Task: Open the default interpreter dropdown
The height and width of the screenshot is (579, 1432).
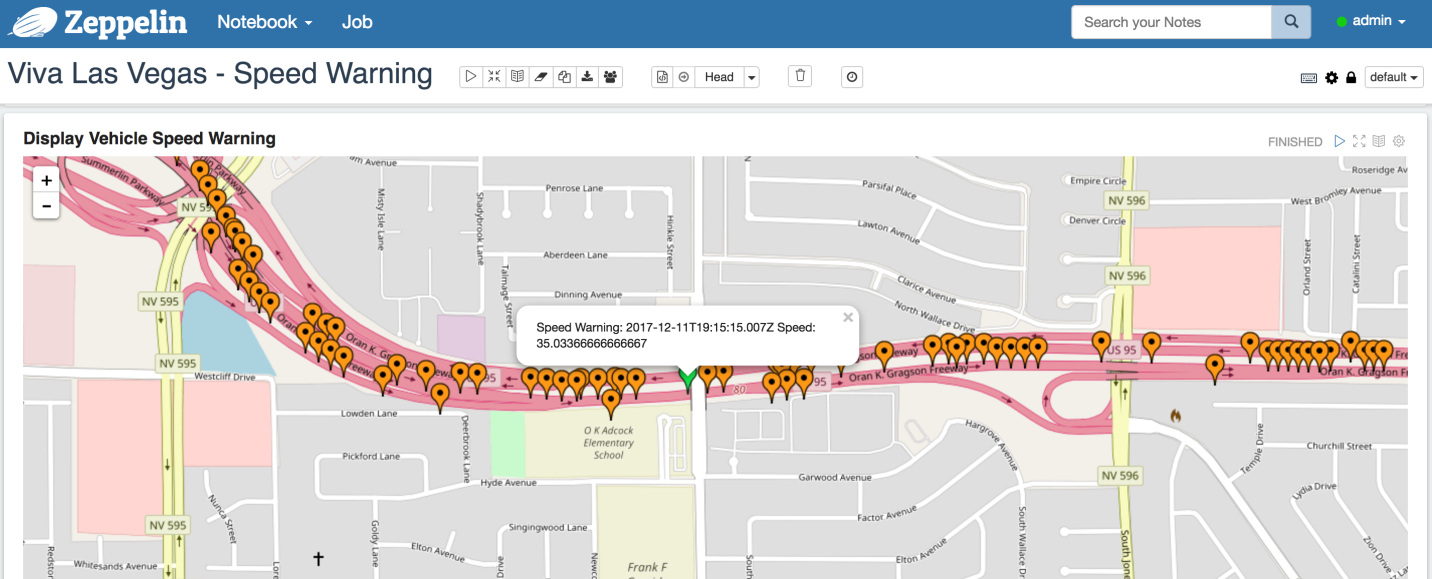Action: click(x=1393, y=76)
